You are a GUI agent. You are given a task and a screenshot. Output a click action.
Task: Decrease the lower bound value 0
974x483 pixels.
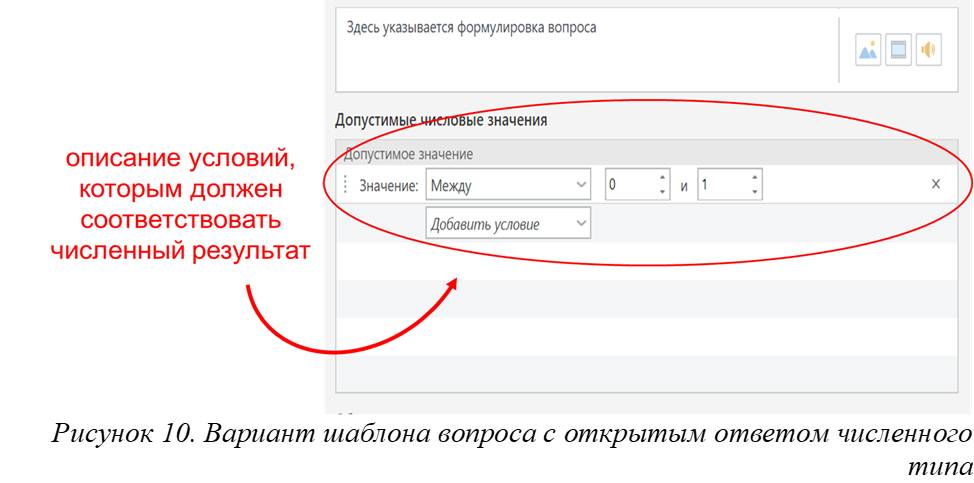tap(661, 191)
